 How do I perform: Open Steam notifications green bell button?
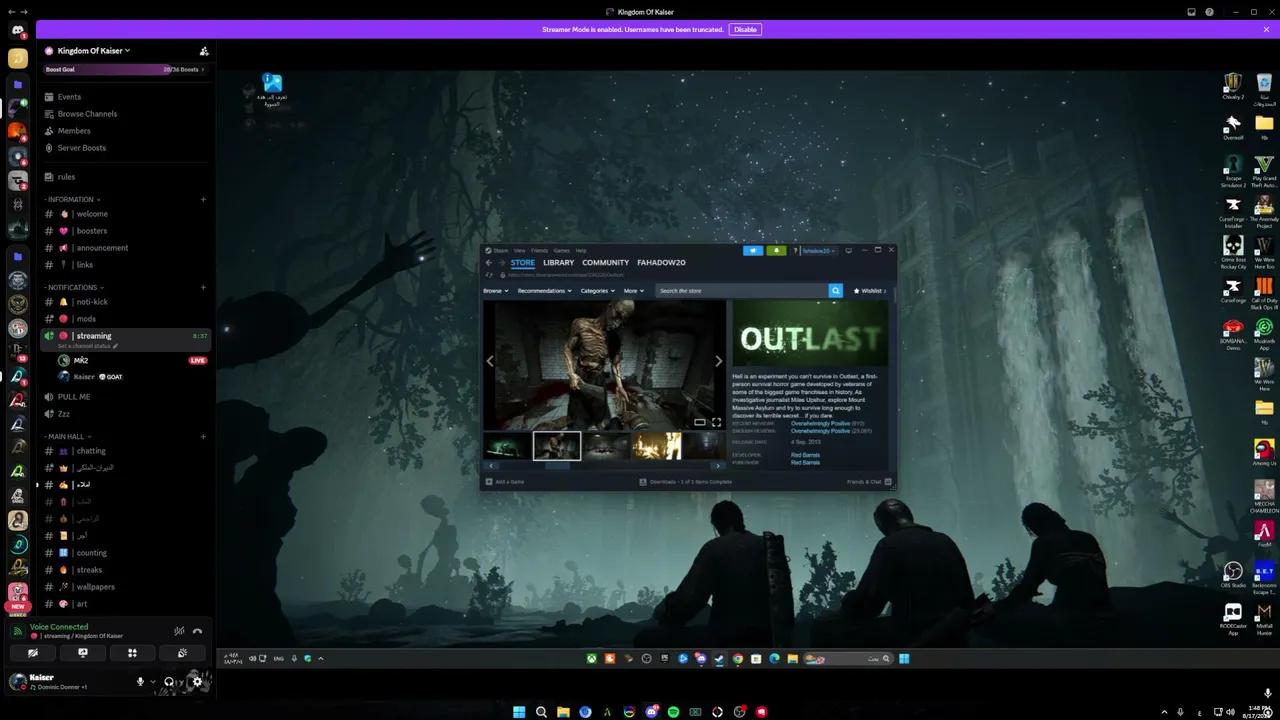click(776, 251)
